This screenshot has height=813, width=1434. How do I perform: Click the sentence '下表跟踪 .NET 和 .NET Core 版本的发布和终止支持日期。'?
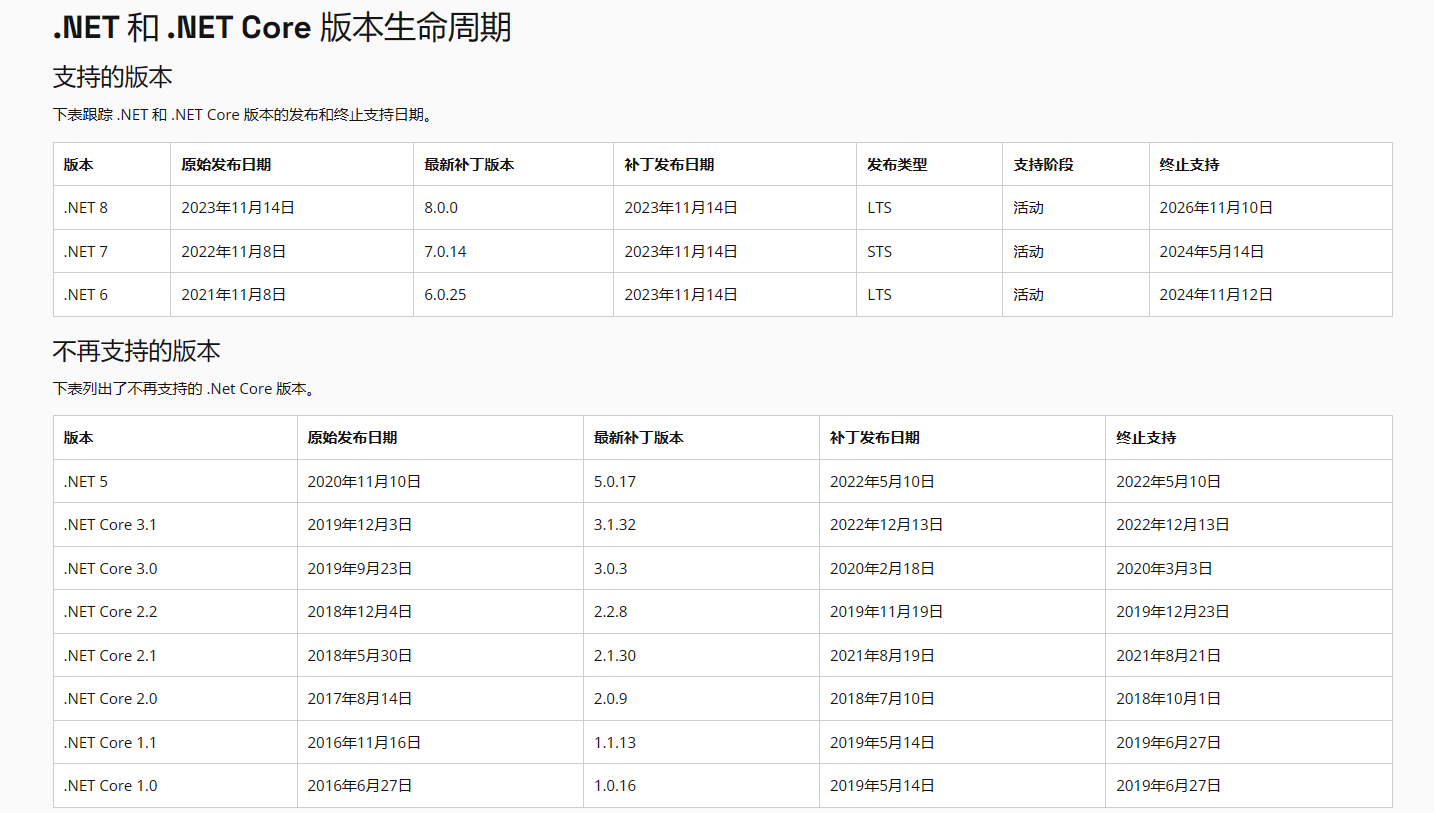click(x=244, y=115)
